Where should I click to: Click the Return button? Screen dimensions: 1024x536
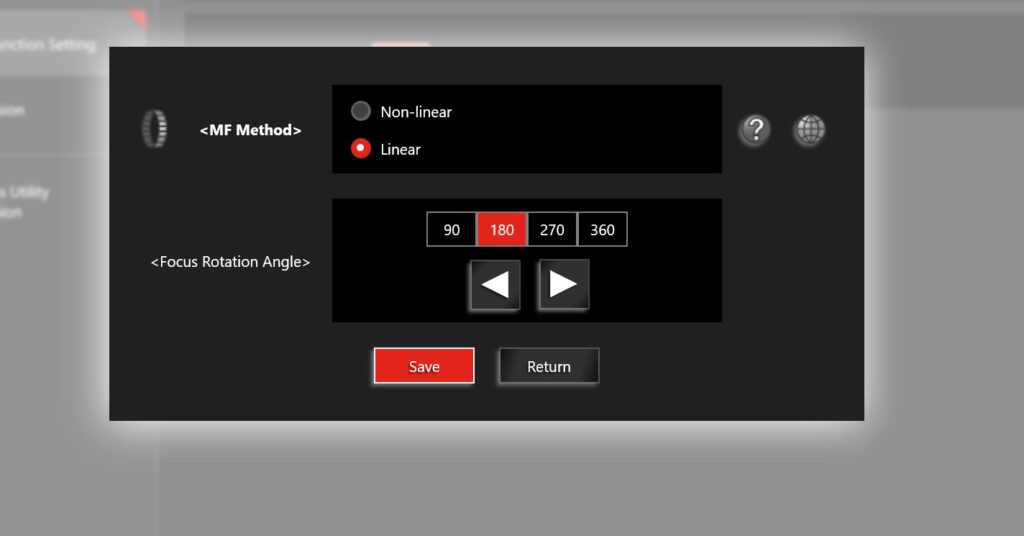(549, 366)
